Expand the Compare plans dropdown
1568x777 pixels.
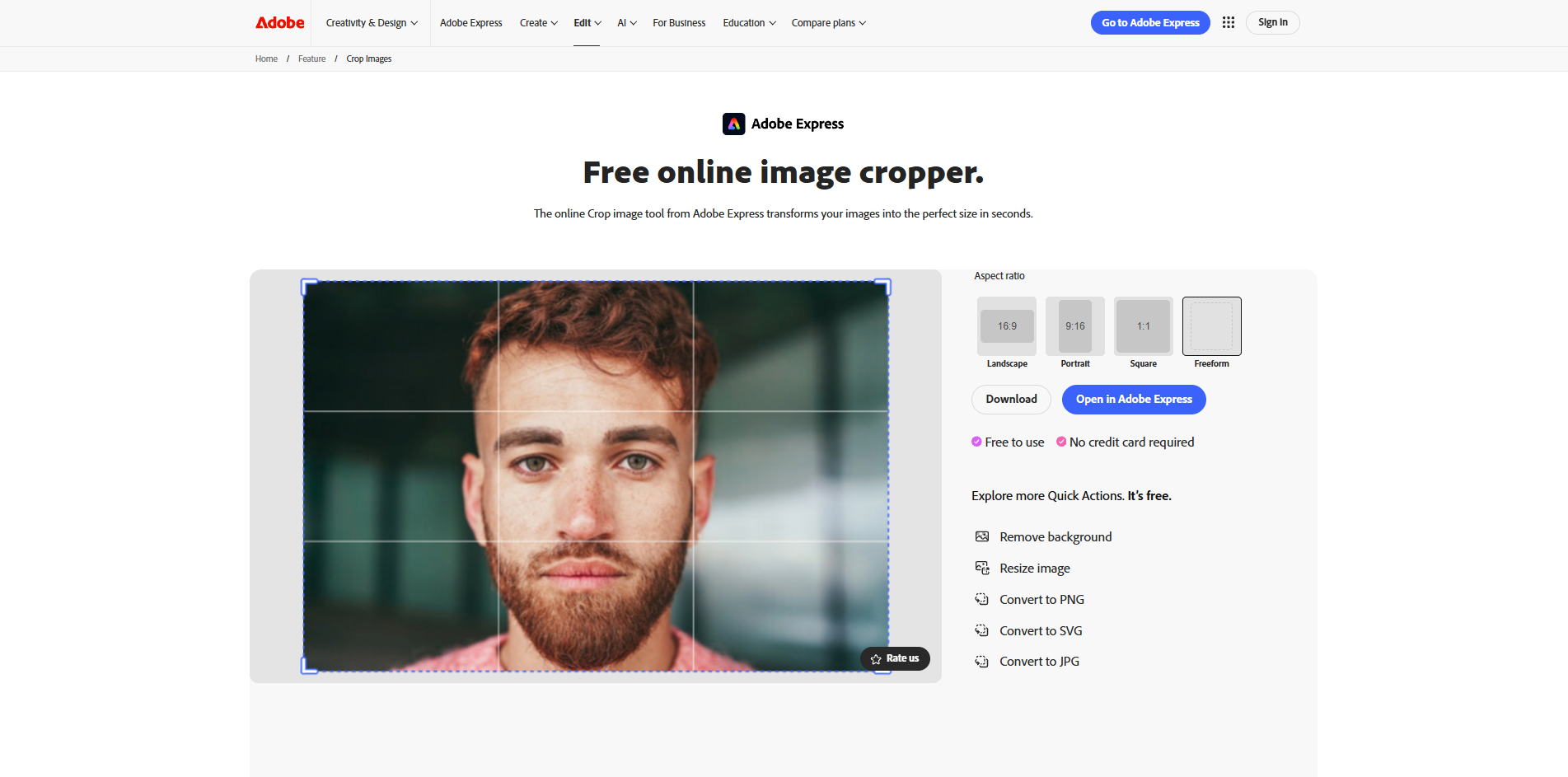pos(829,23)
